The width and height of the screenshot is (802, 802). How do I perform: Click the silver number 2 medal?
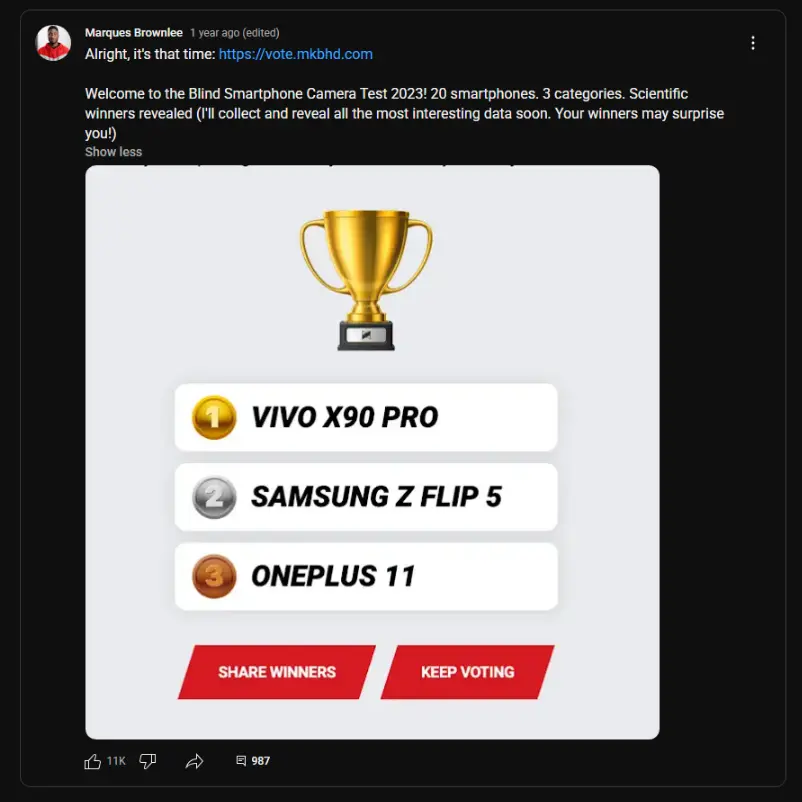tap(214, 497)
